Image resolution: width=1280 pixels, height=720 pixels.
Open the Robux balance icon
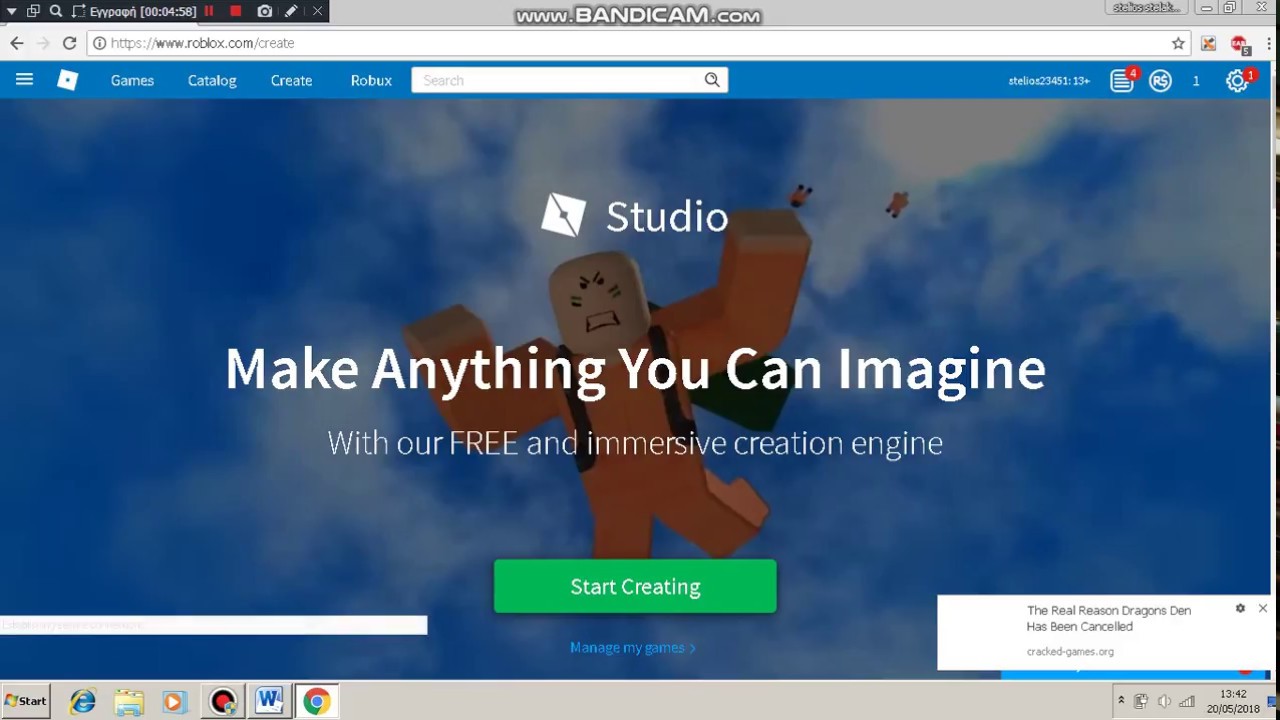click(1160, 81)
